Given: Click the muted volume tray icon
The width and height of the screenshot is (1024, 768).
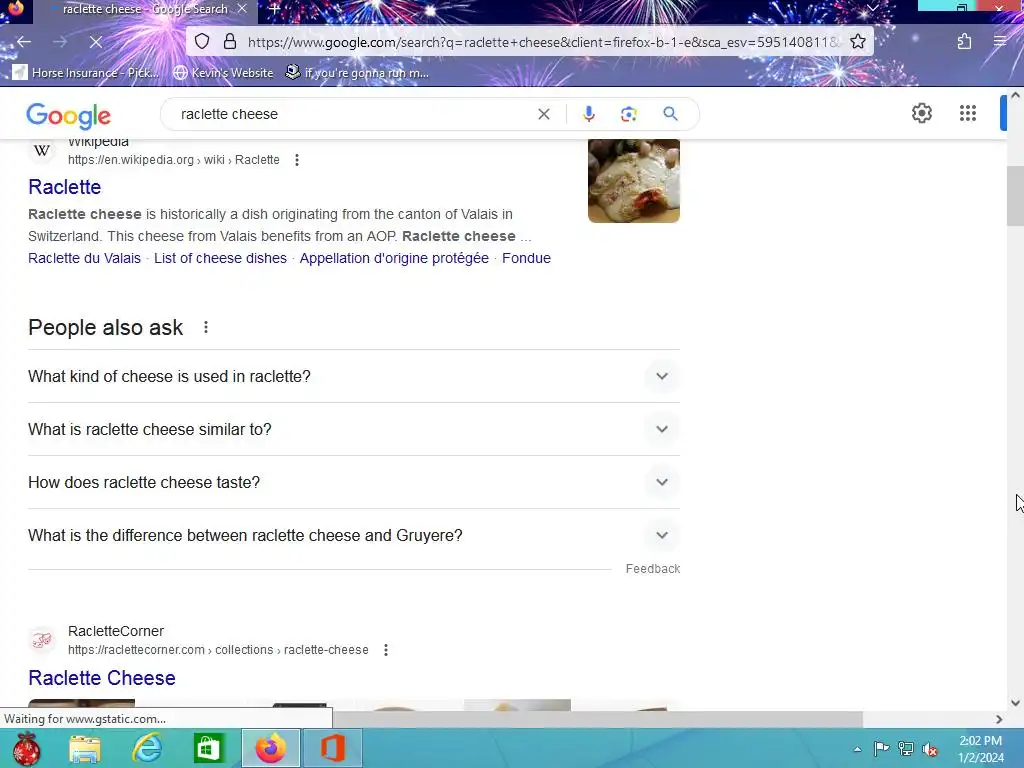Looking at the screenshot, I should pyautogui.click(x=929, y=749).
